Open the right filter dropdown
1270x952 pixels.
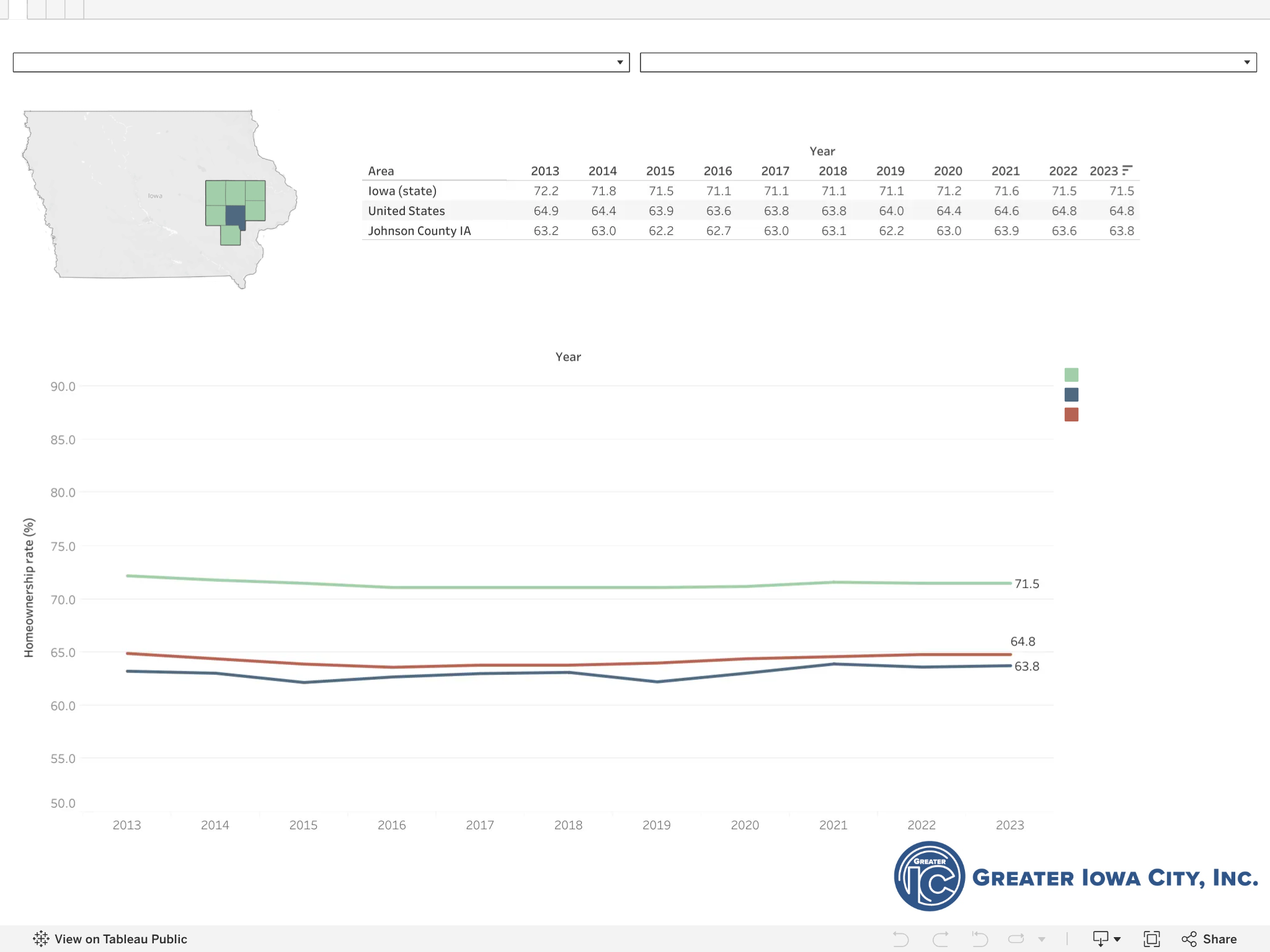(x=948, y=62)
